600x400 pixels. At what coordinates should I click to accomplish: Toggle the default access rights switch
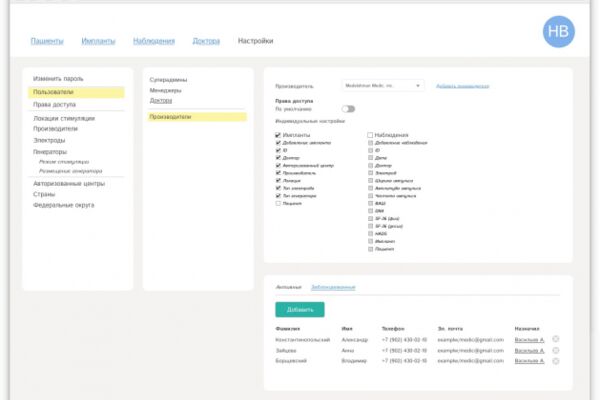click(x=348, y=109)
